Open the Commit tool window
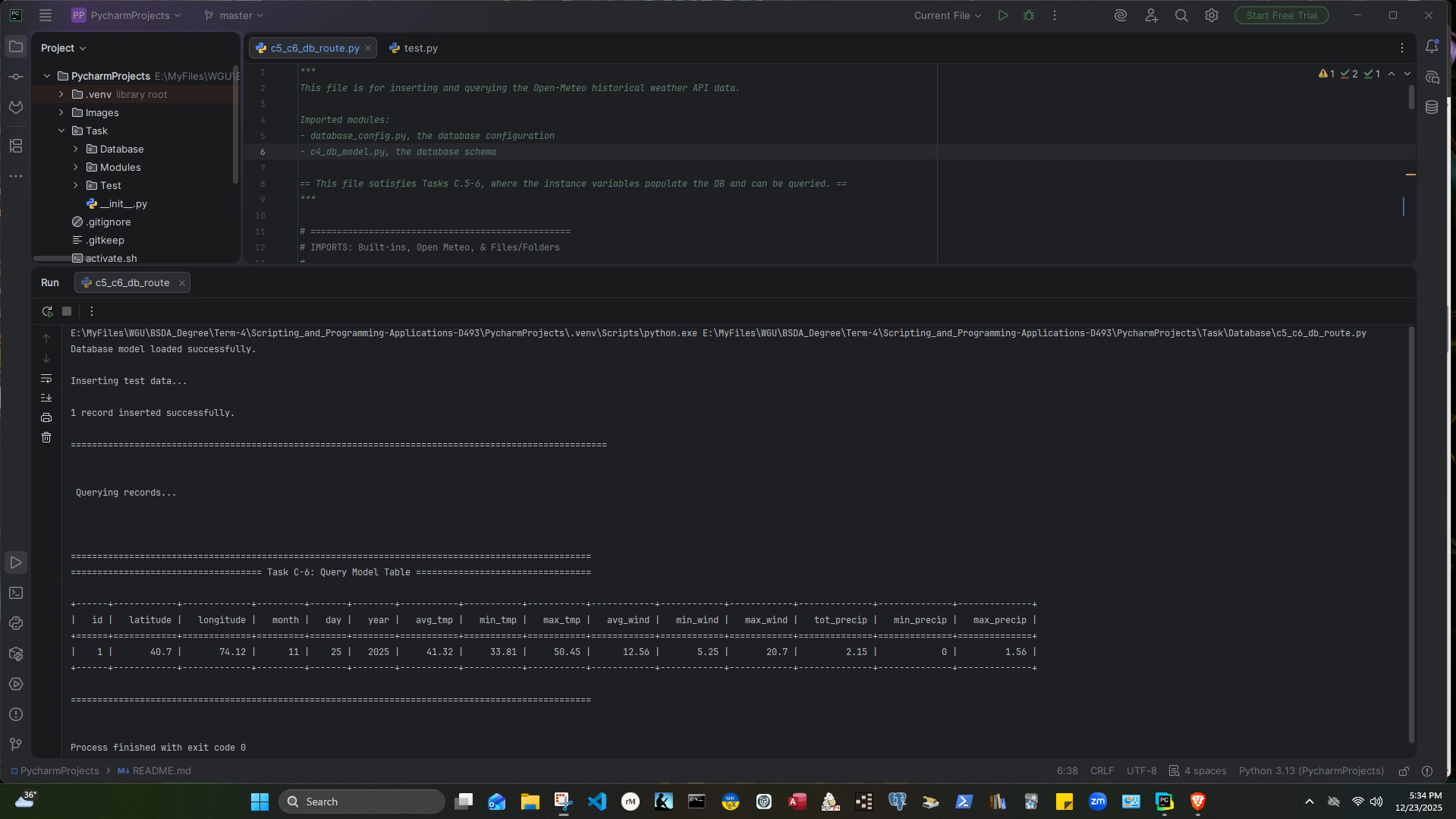The image size is (1456, 819). click(x=16, y=77)
